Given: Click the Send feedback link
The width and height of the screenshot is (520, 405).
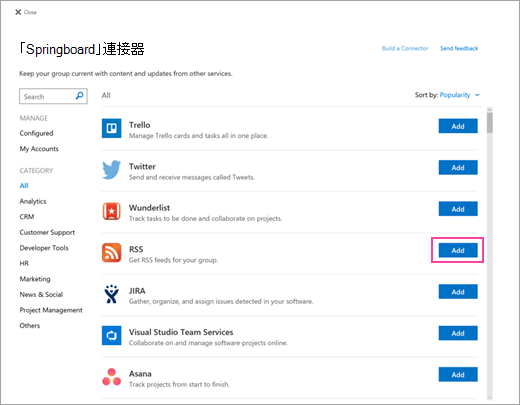Looking at the screenshot, I should point(459,48).
